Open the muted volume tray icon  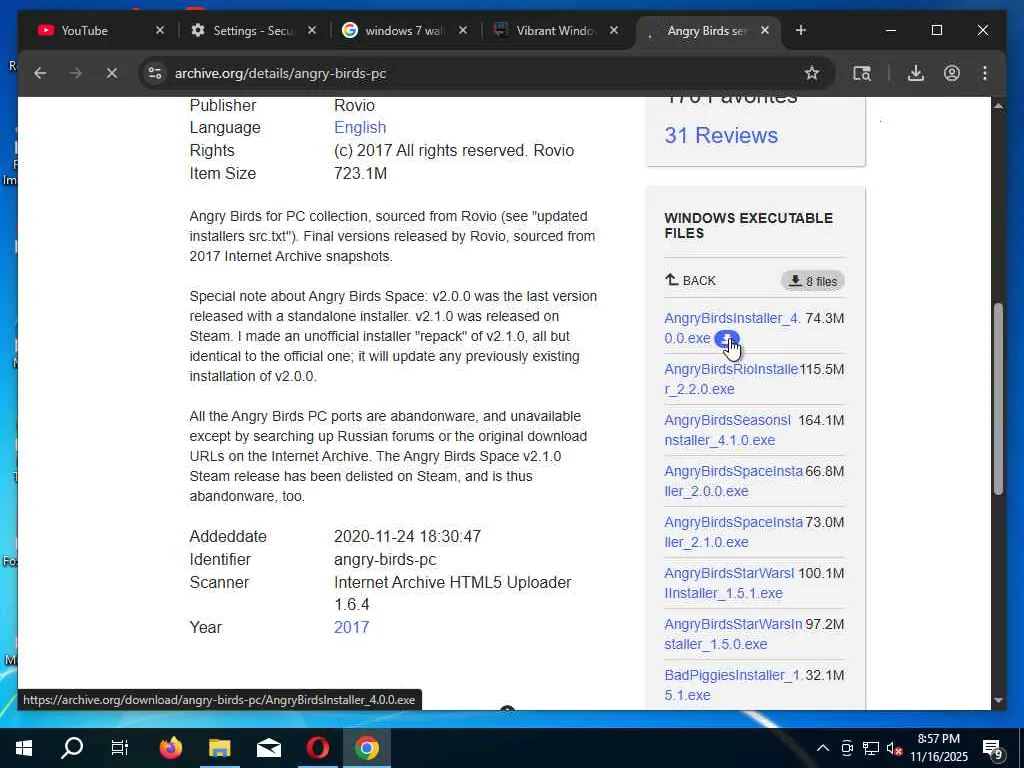[x=894, y=748]
